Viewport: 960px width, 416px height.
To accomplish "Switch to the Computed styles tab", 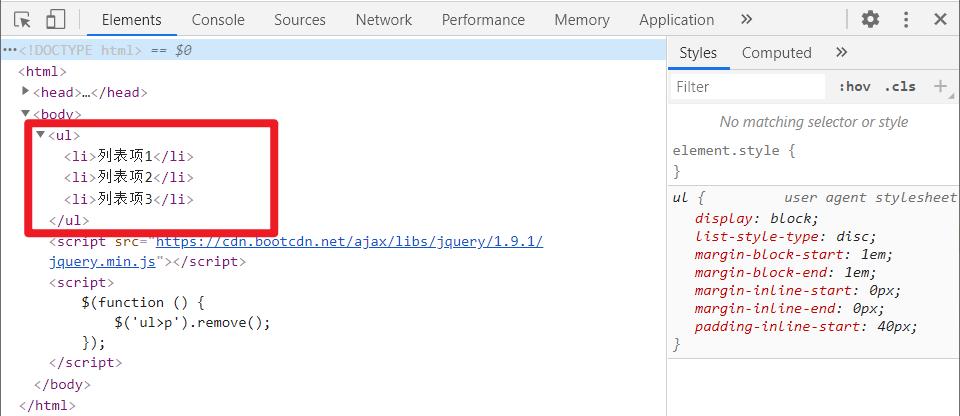I will [x=776, y=53].
